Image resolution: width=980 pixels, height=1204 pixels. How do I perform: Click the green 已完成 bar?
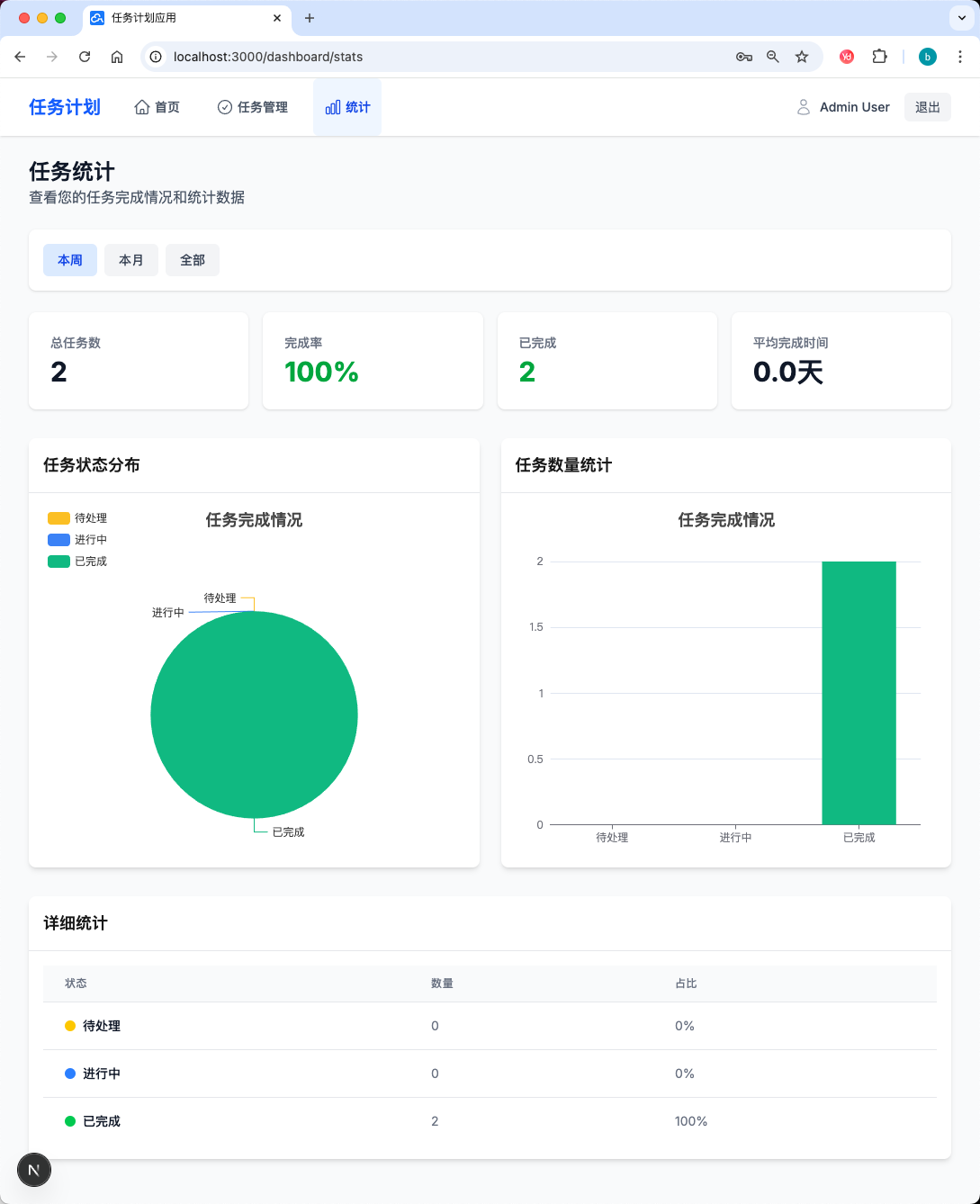click(x=859, y=693)
